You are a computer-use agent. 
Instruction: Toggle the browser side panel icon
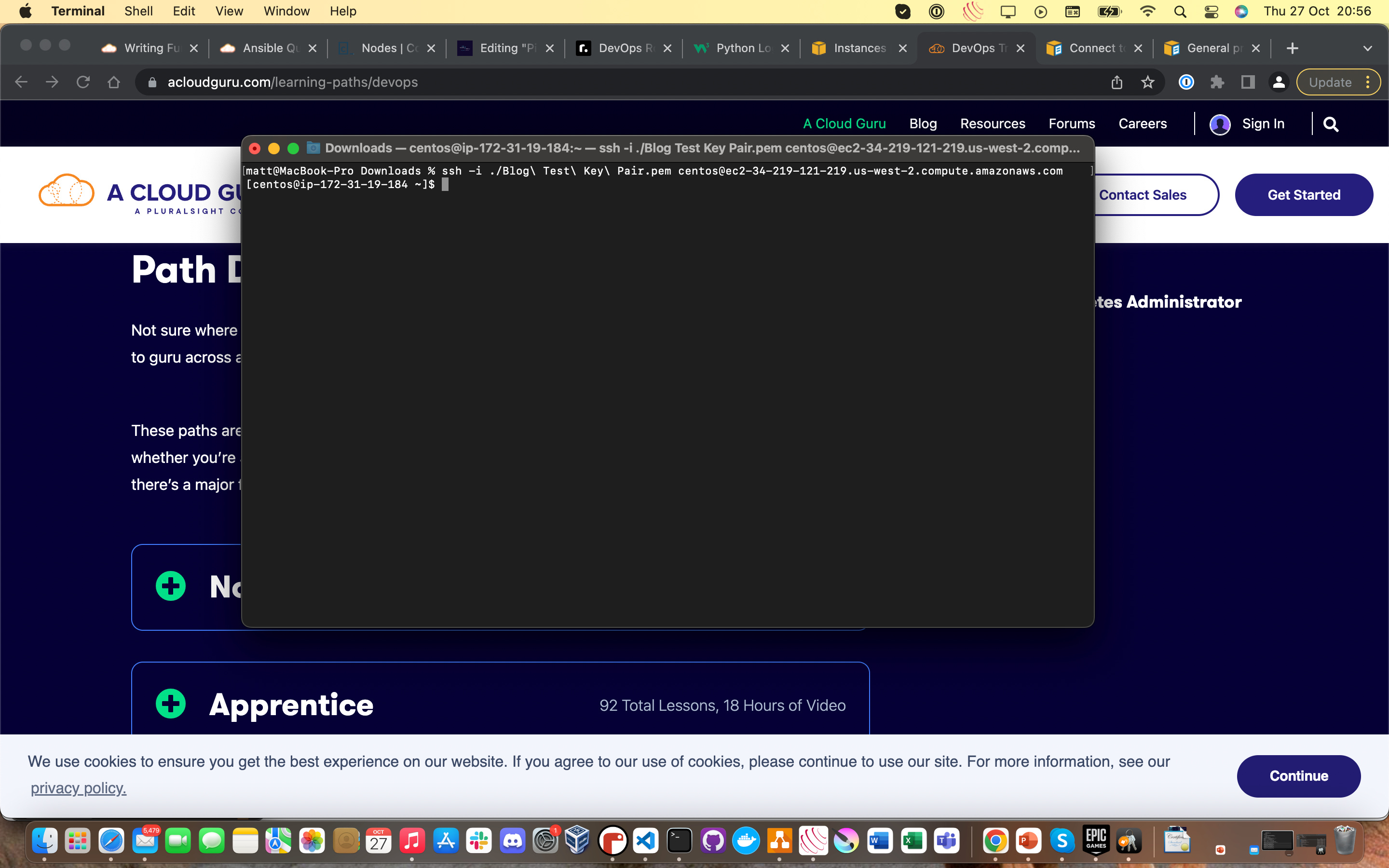pyautogui.click(x=1248, y=82)
